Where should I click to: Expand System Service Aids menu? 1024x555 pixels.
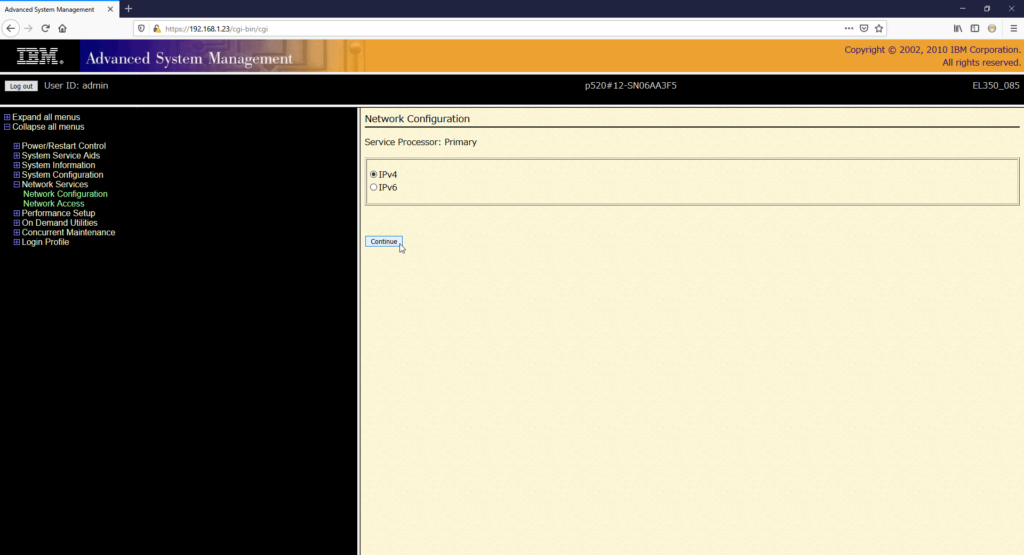click(x=17, y=156)
